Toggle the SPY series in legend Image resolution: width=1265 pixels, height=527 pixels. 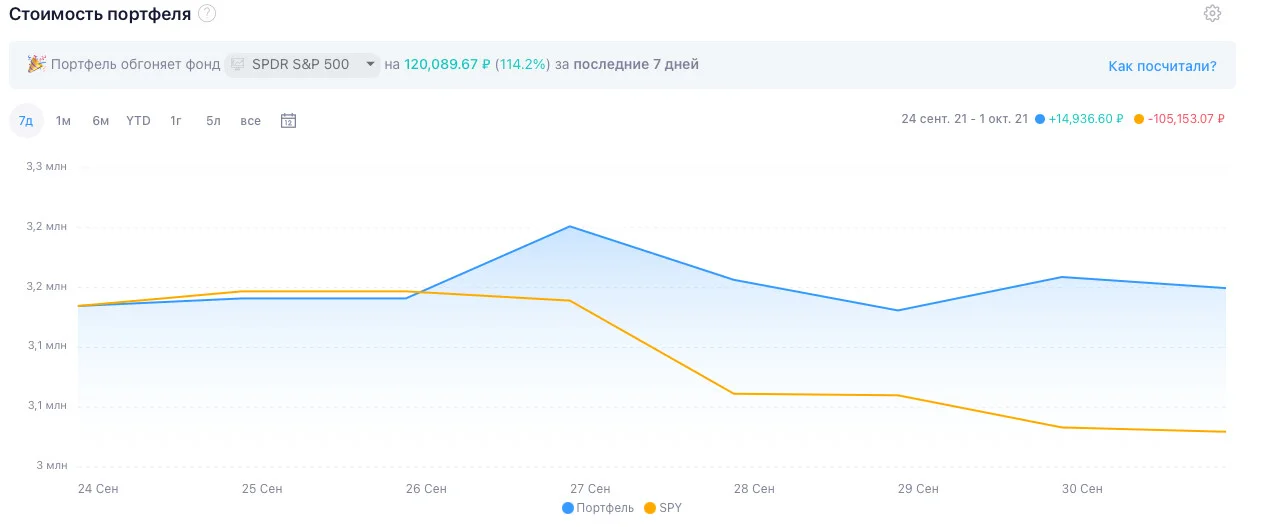663,508
